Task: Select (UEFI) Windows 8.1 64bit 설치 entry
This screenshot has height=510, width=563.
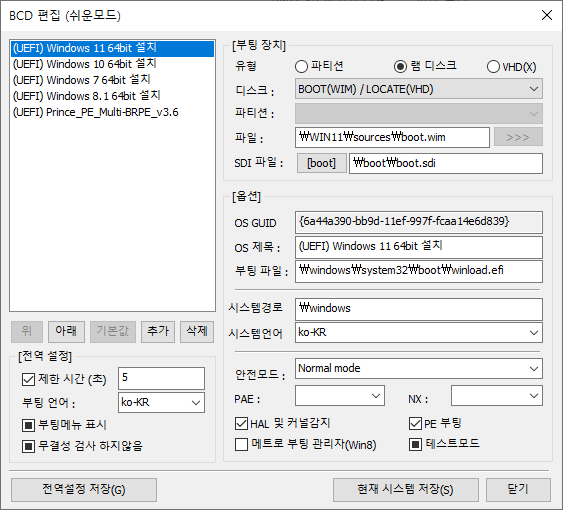Action: (112, 96)
